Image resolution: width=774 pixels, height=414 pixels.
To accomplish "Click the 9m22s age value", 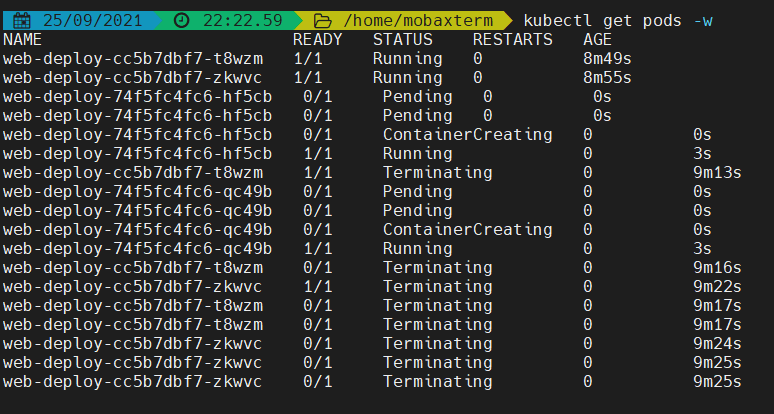I will 717,286.
